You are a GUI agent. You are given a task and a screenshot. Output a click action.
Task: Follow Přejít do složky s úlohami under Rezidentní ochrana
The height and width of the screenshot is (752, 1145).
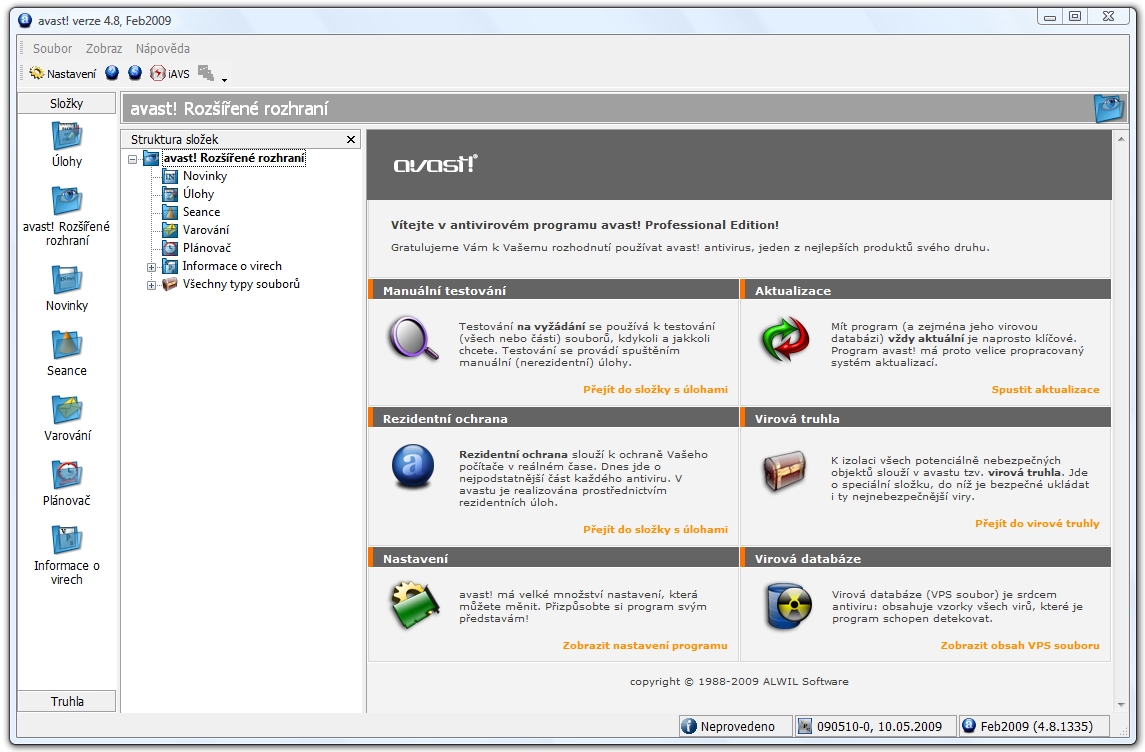[655, 530]
